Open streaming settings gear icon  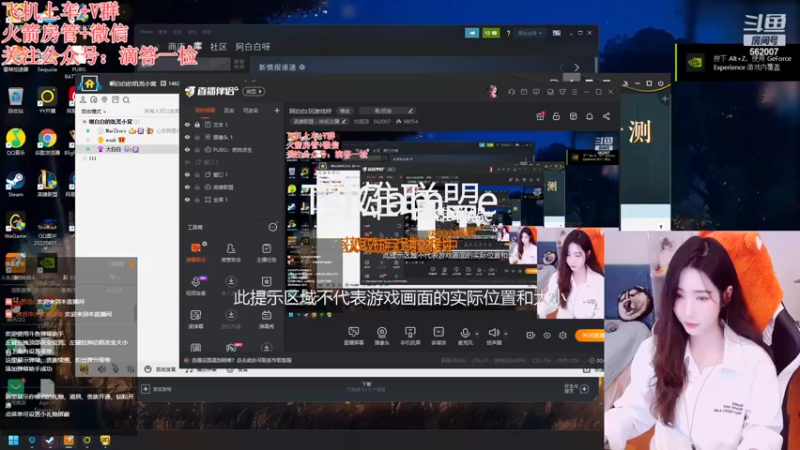[x=563, y=335]
